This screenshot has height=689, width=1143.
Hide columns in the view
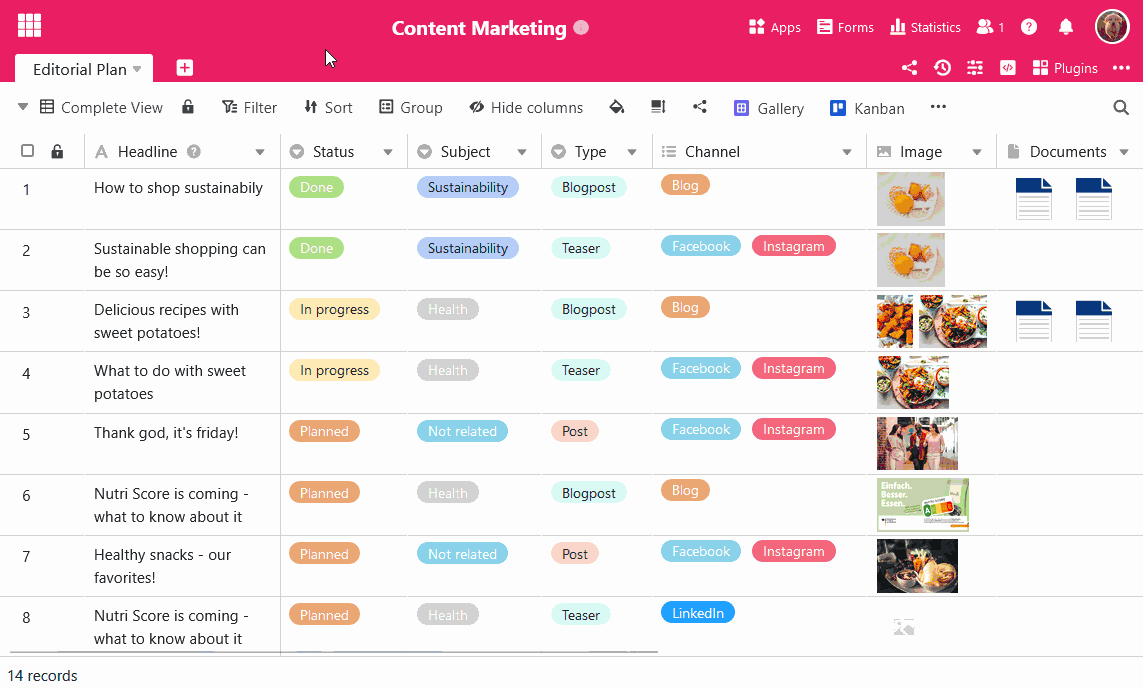click(526, 107)
